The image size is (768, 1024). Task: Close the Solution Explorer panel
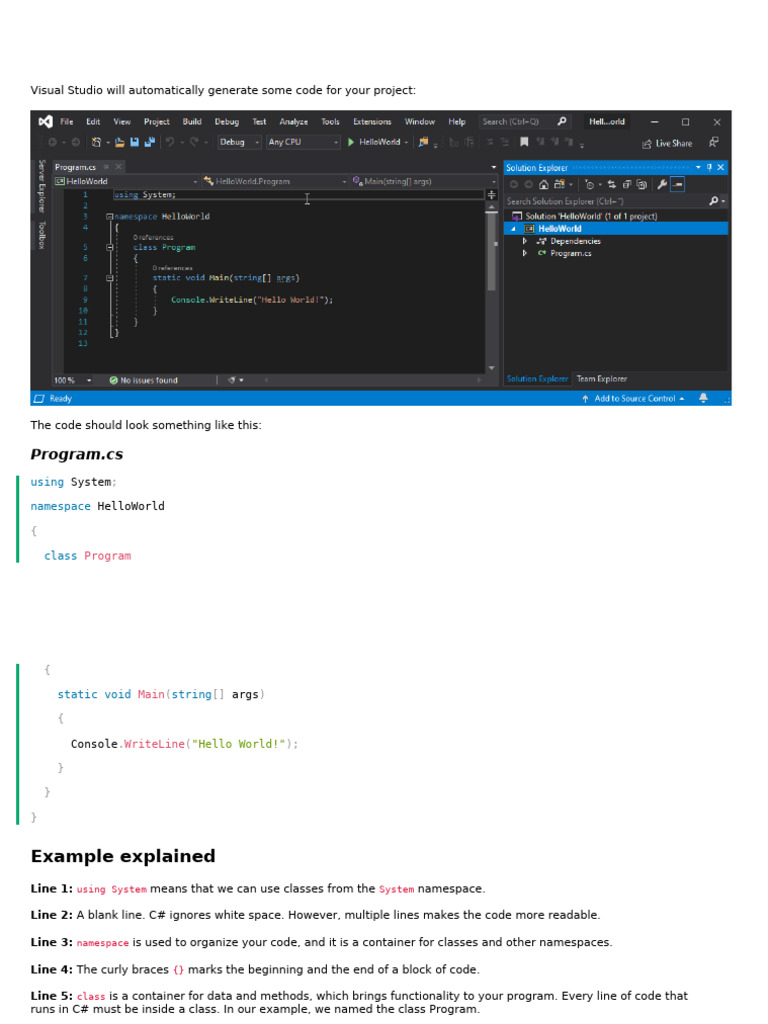(721, 168)
